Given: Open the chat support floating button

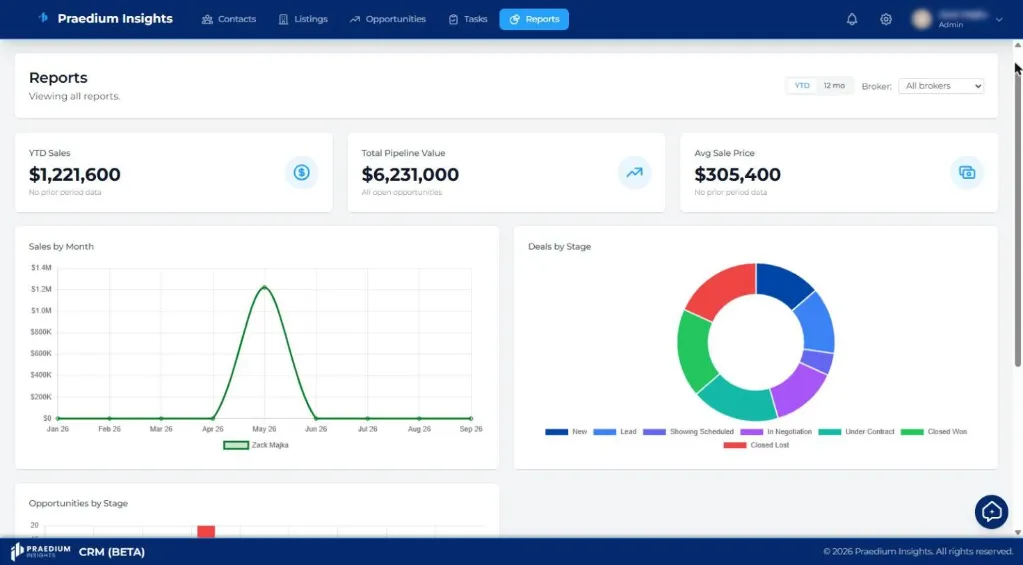Looking at the screenshot, I should (x=991, y=512).
